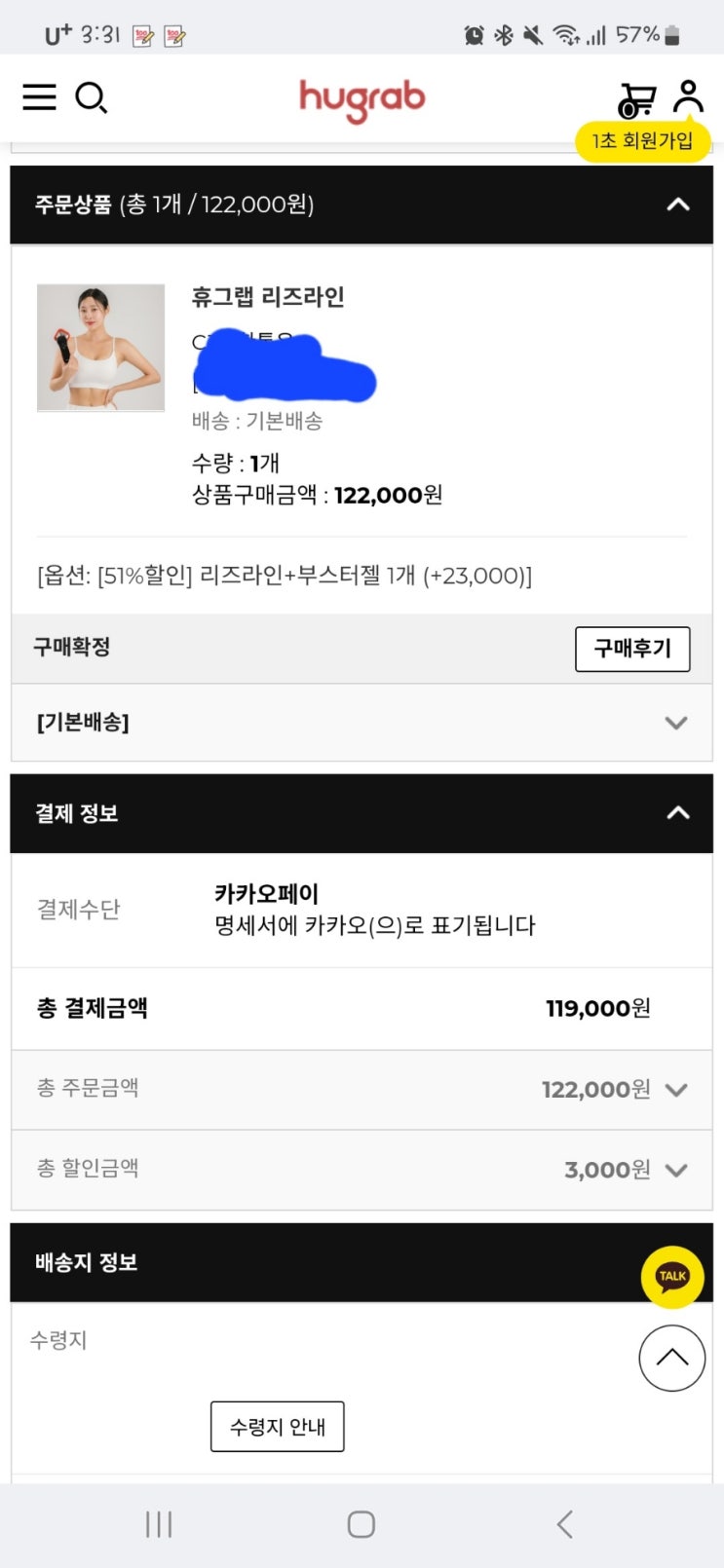The height and width of the screenshot is (1568, 724).
Task: Collapse the 주문상품 section chevron
Action: pos(677,205)
